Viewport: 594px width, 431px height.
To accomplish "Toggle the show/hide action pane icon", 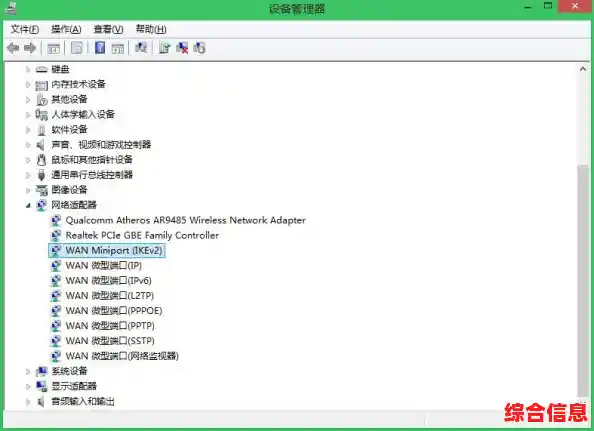I will click(x=118, y=48).
